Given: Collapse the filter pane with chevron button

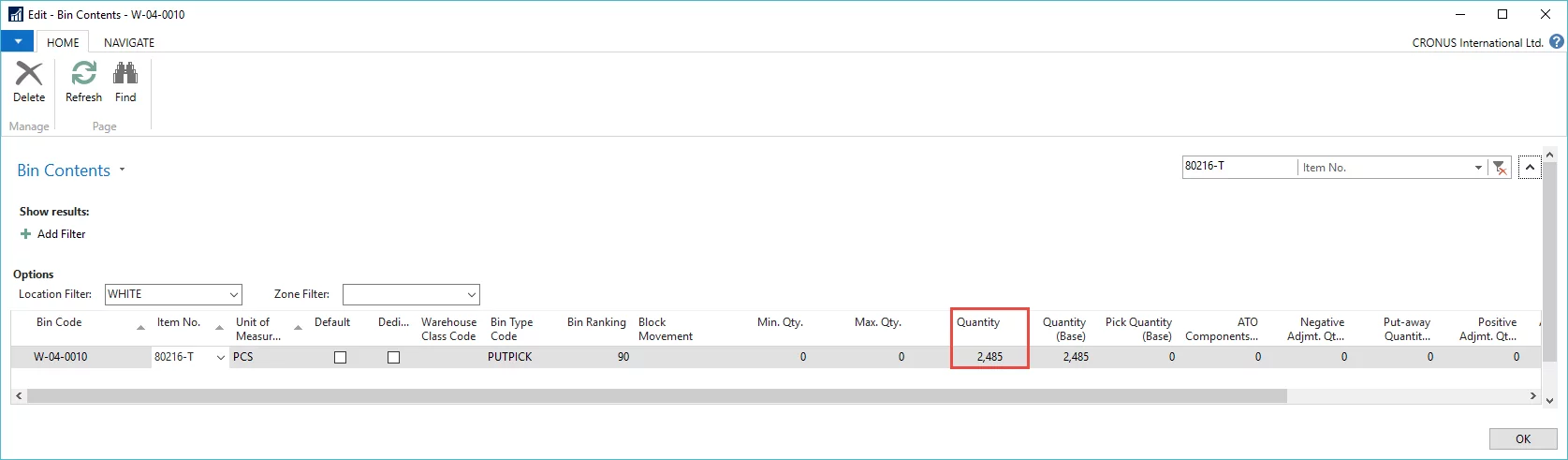Looking at the screenshot, I should 1530,168.
